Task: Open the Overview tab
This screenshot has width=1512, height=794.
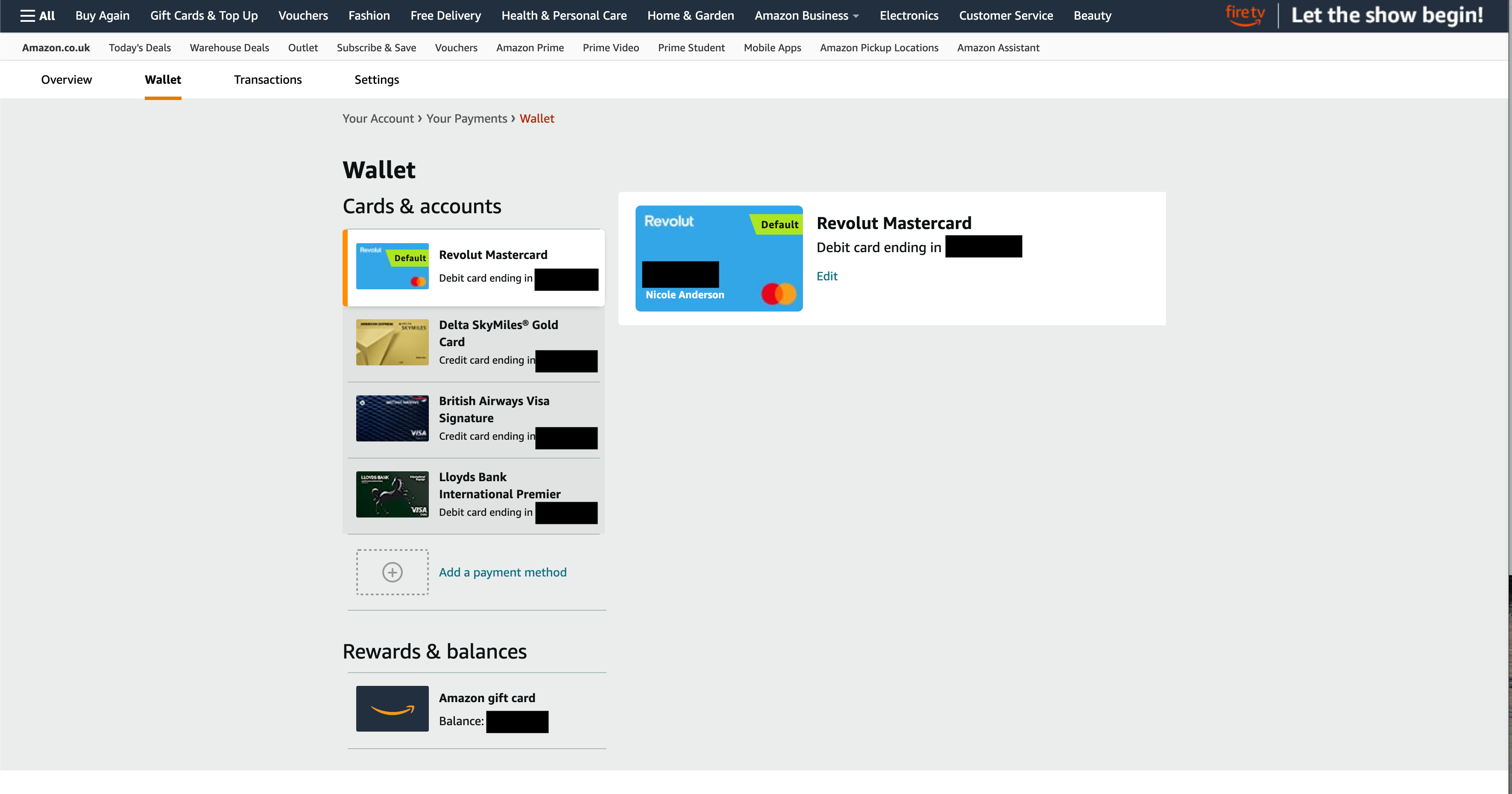Action: point(66,80)
